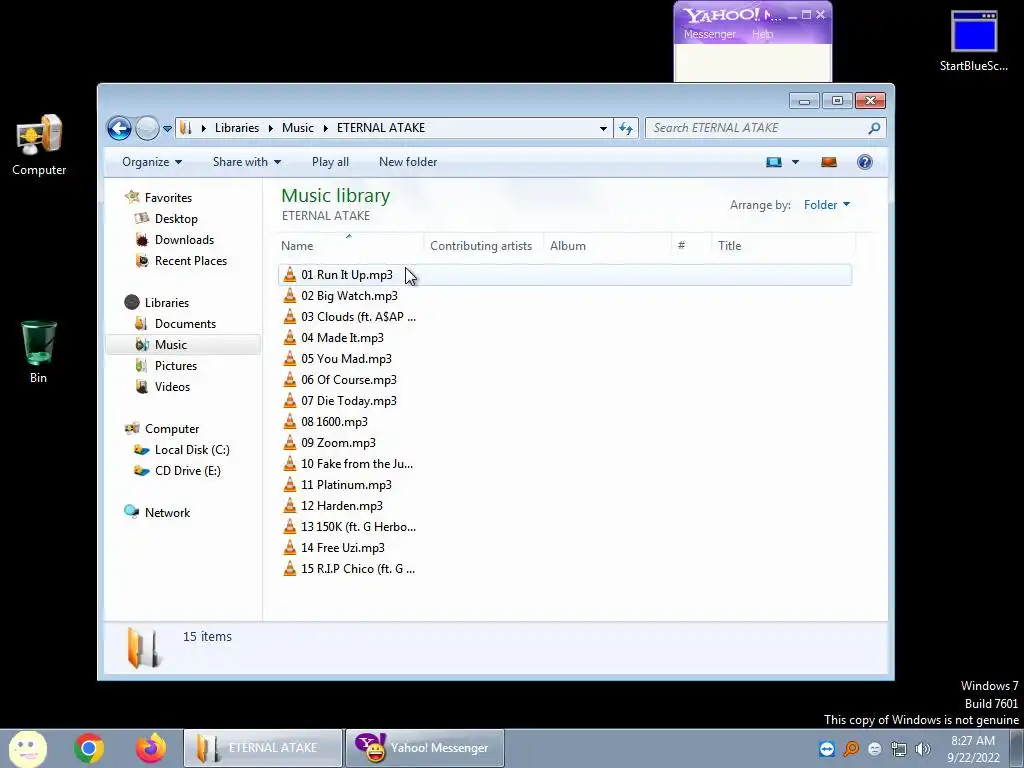The height and width of the screenshot is (768, 1024).
Task: Open the Help menu in Yahoo Messenger
Action: pos(762,34)
